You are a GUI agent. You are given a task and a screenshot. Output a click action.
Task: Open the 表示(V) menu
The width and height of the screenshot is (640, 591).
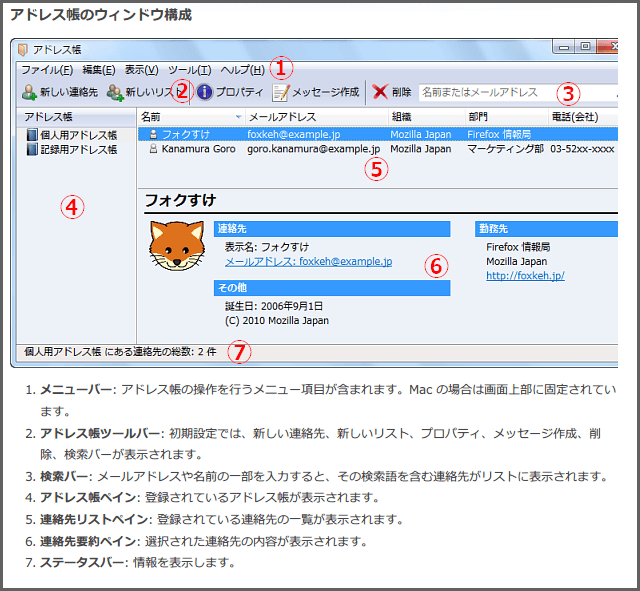141,70
